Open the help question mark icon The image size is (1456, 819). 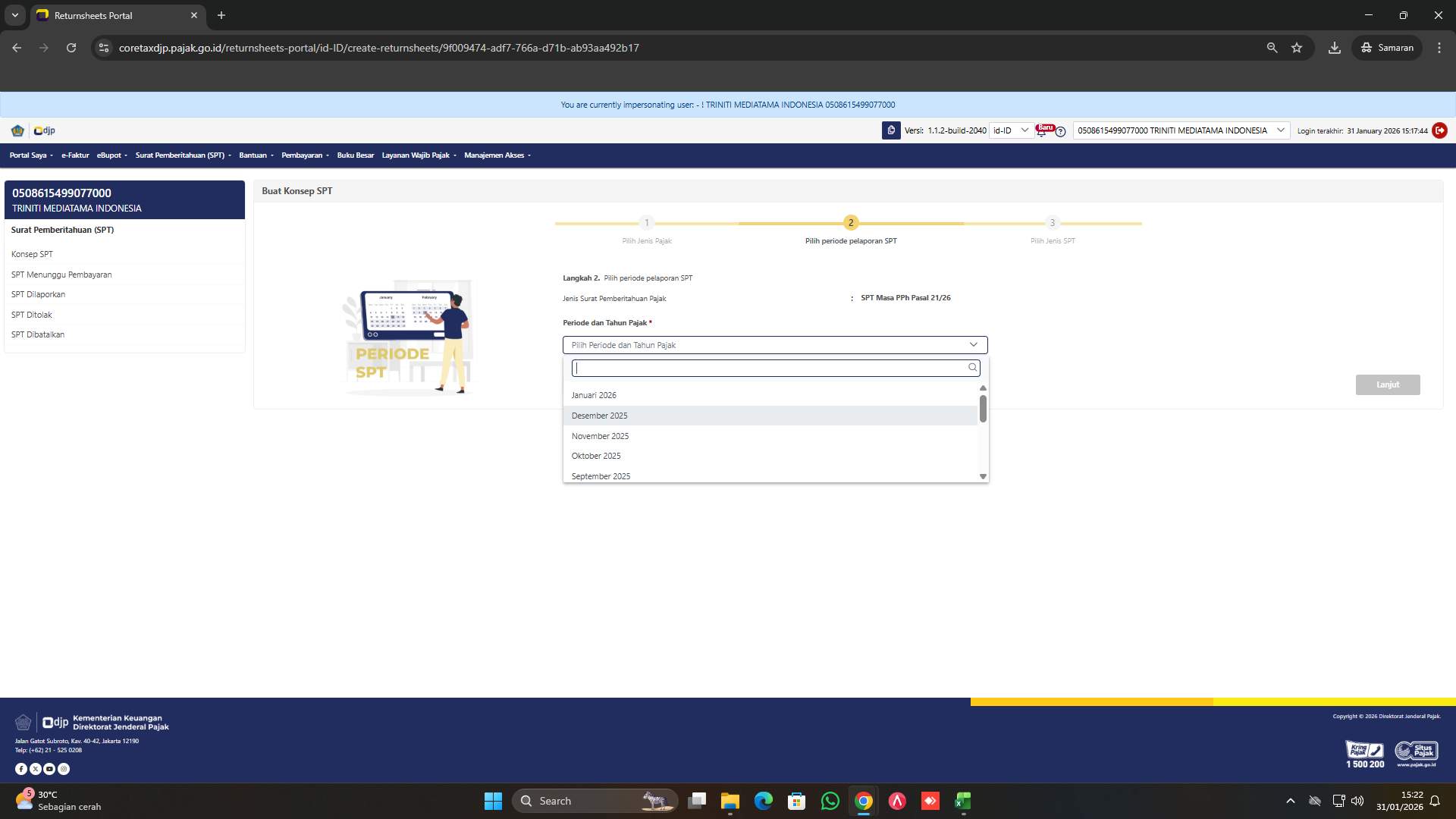pos(1062,133)
